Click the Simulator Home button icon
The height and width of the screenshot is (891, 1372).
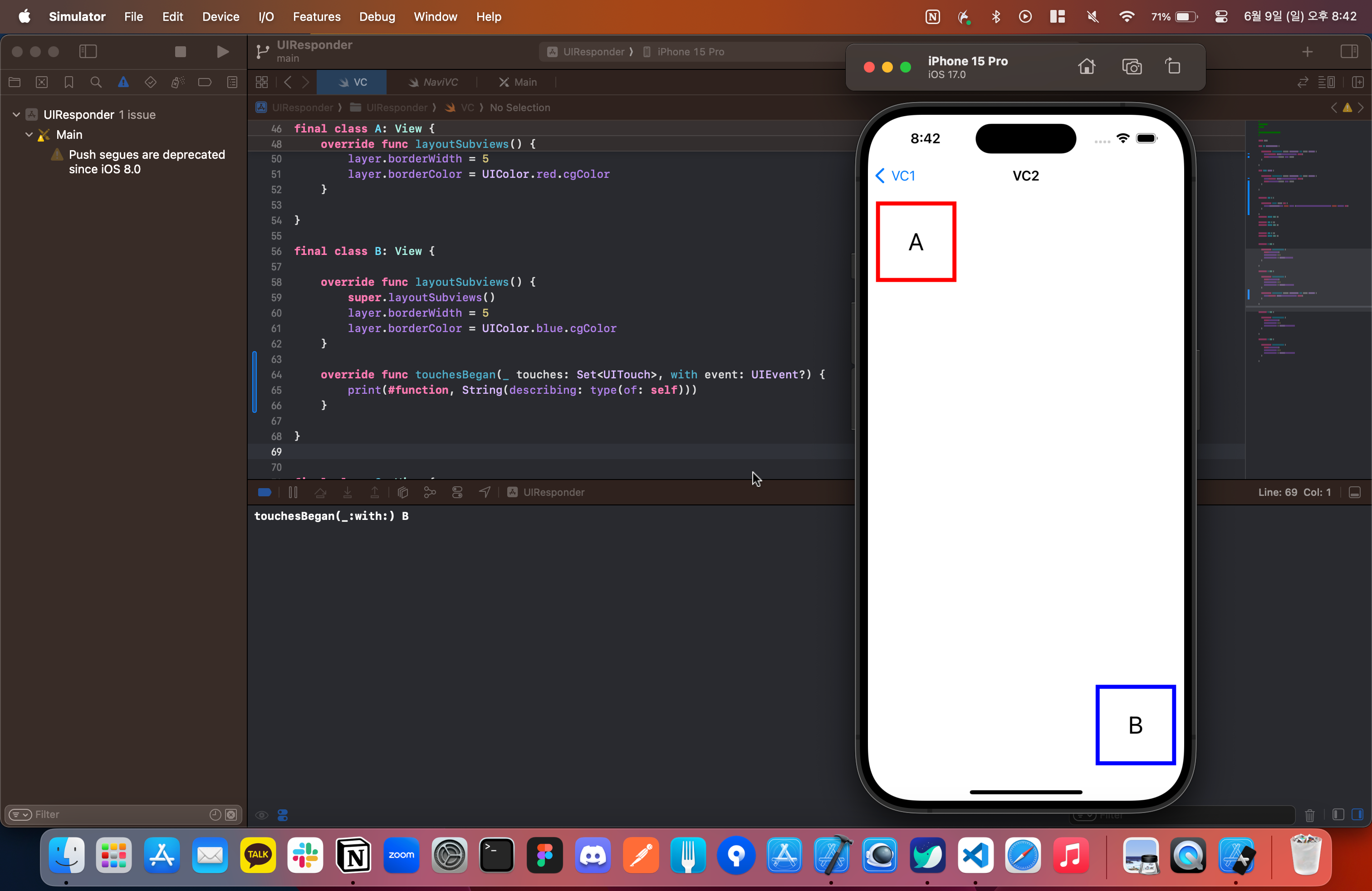point(1086,67)
